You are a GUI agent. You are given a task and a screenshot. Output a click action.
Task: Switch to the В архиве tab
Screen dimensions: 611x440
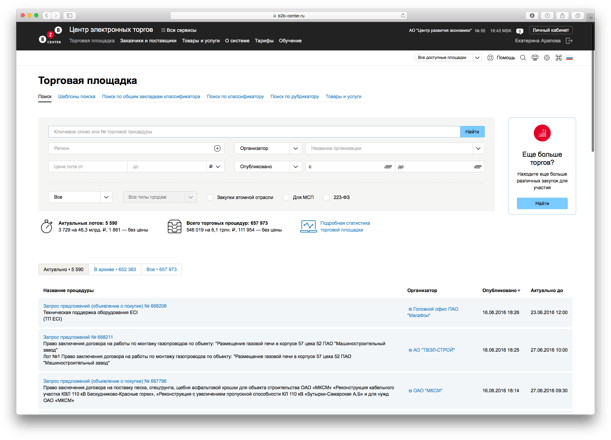(x=114, y=269)
